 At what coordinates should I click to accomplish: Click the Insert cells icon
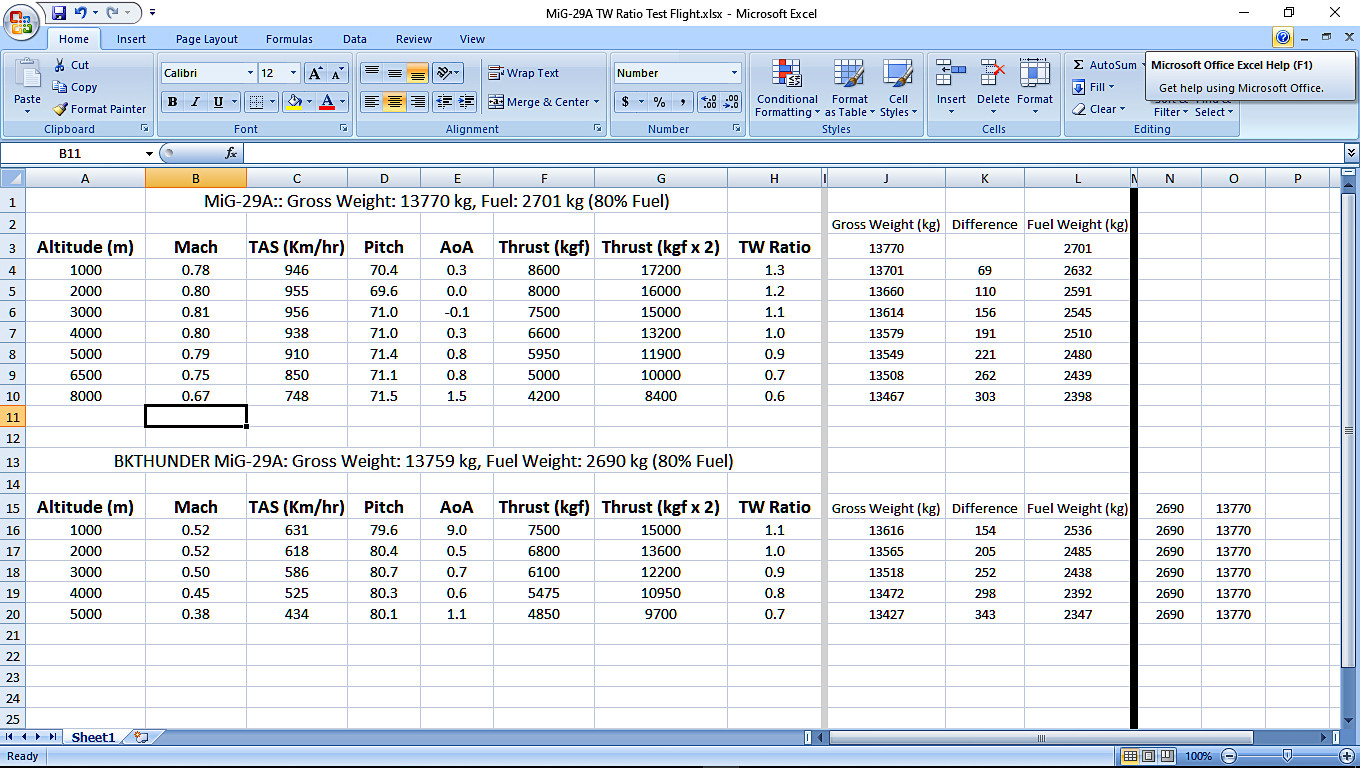[951, 75]
